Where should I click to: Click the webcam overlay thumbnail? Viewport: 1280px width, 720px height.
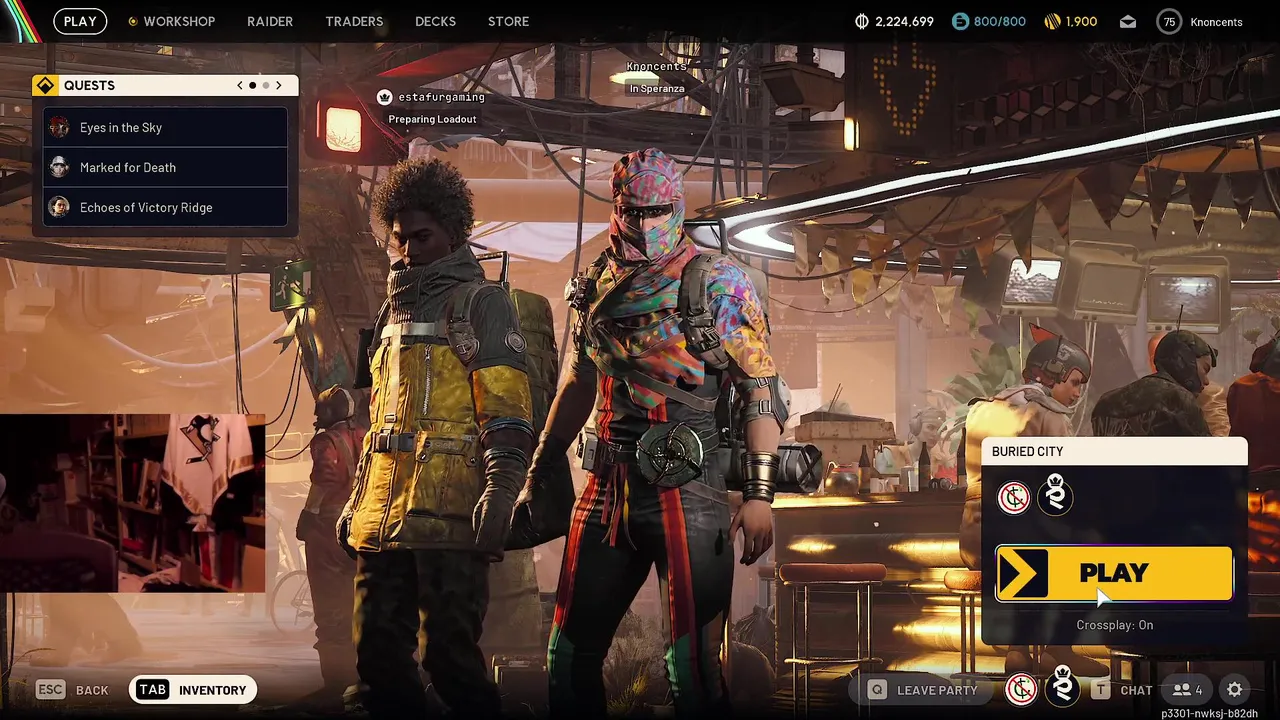click(133, 503)
